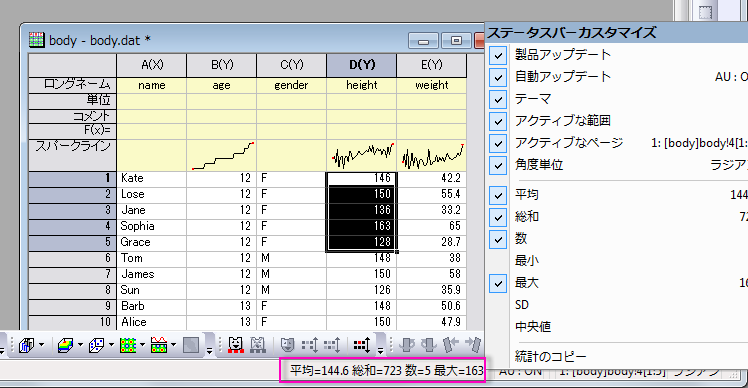
Task: Select the color-fill contour plot icon
Action: pos(128,345)
